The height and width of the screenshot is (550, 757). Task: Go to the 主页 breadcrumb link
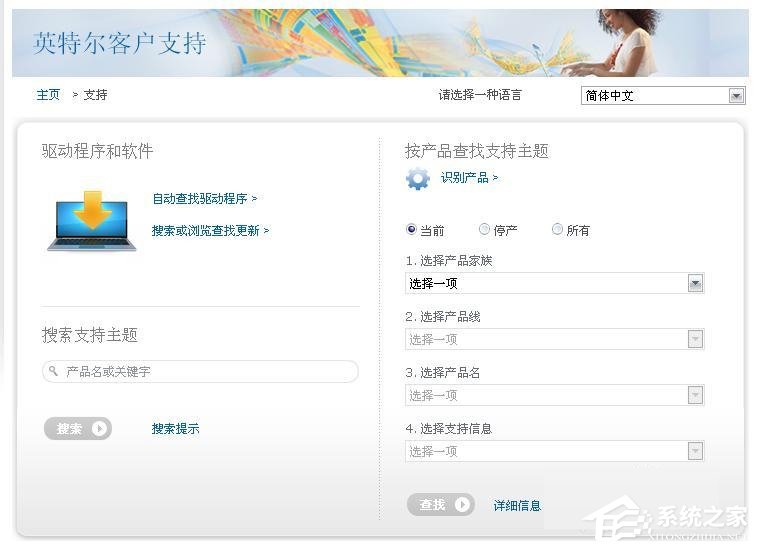click(x=48, y=95)
